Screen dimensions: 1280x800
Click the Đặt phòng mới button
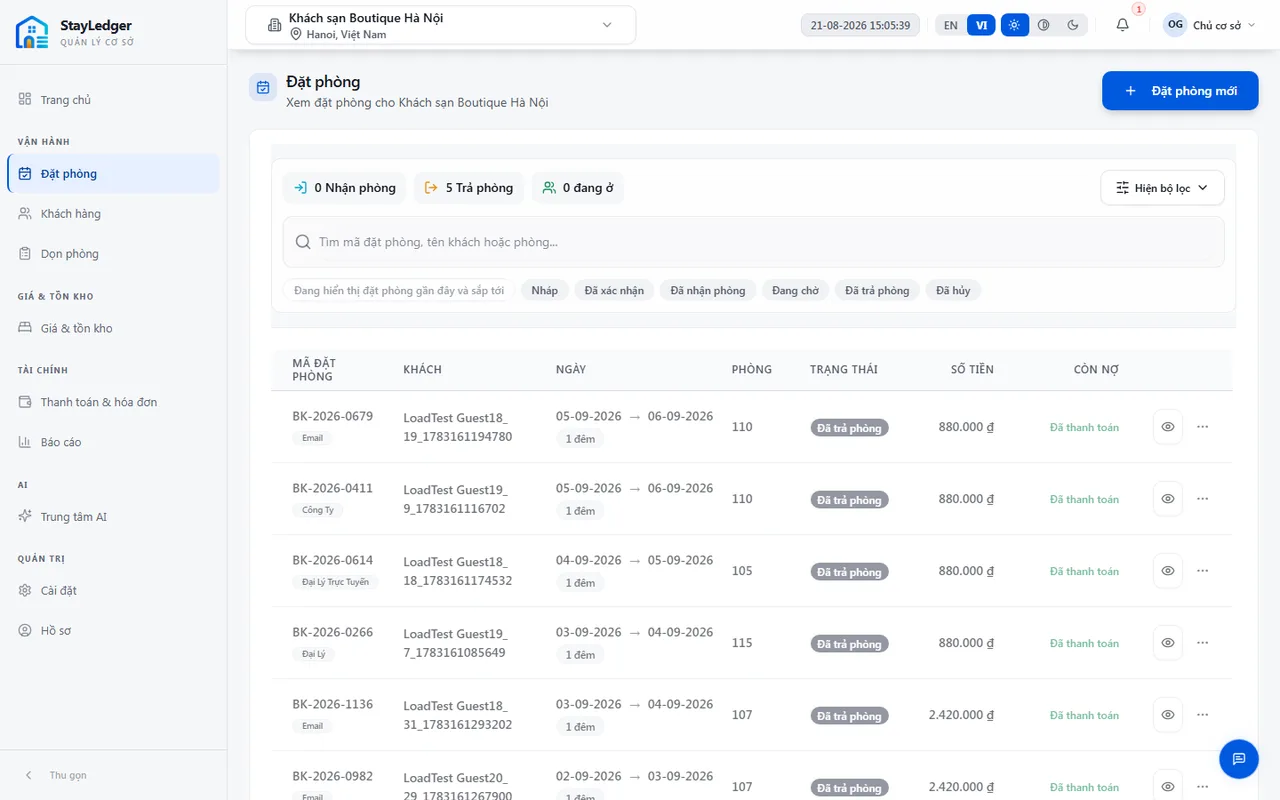(1180, 91)
